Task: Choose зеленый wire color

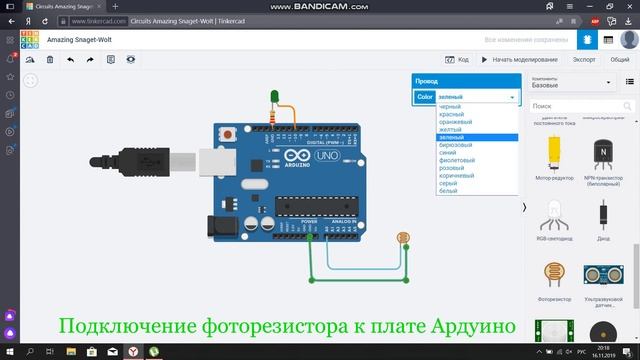Action: click(477, 137)
